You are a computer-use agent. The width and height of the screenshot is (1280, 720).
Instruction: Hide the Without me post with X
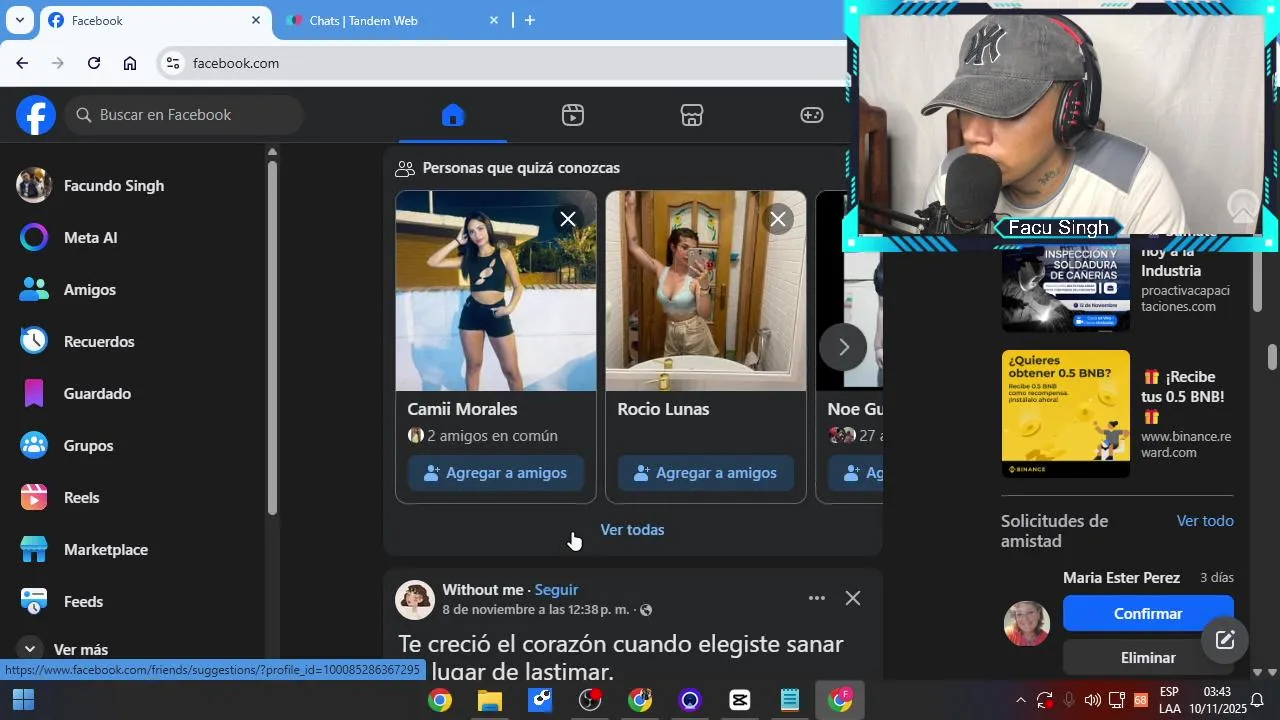pos(853,598)
